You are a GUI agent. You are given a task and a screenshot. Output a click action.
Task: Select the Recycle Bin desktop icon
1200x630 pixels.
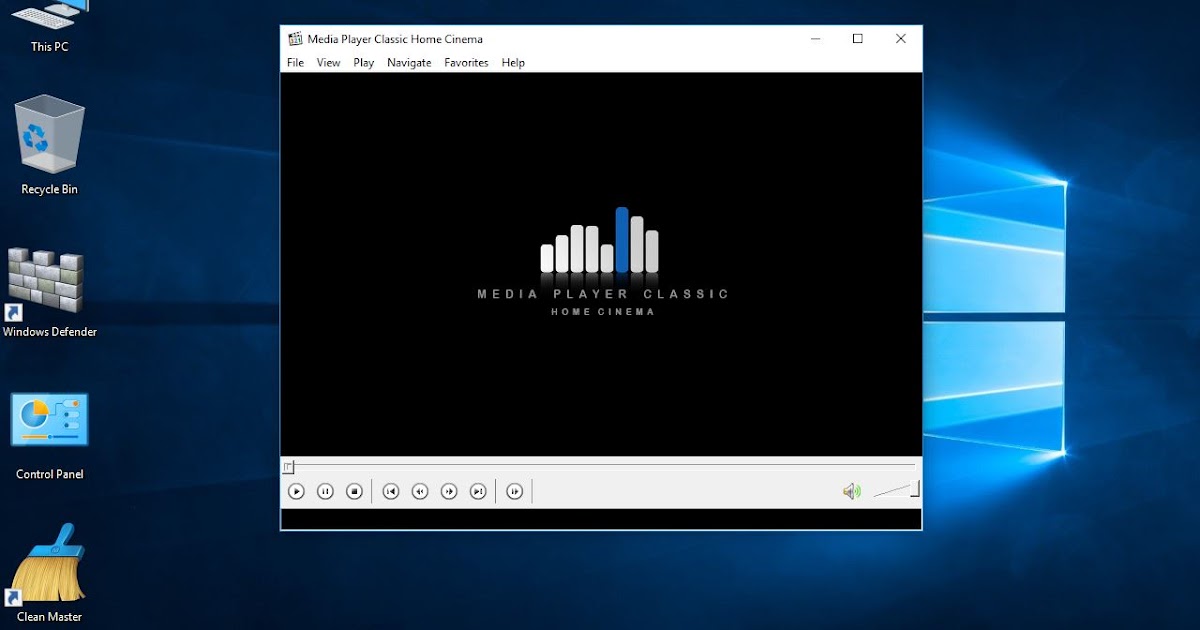49,135
